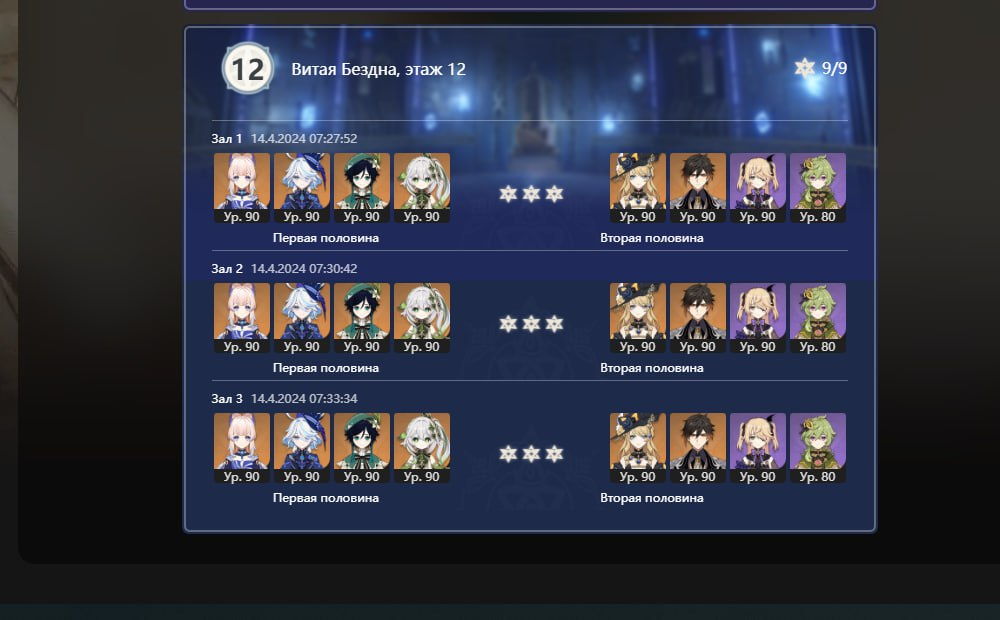Click the three stars of Зал 1

point(531,194)
